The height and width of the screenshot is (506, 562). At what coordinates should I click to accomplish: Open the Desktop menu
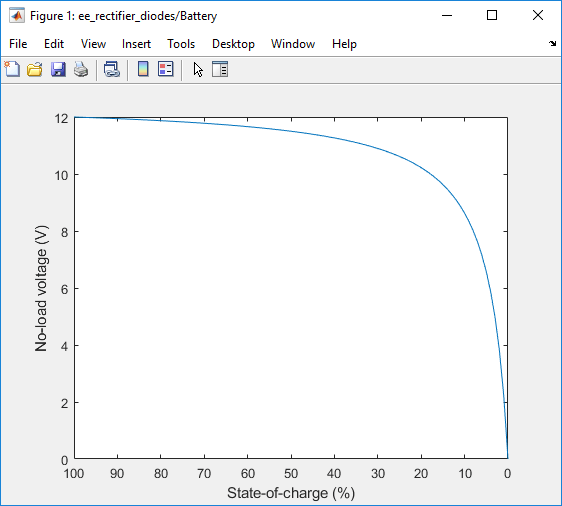point(233,44)
